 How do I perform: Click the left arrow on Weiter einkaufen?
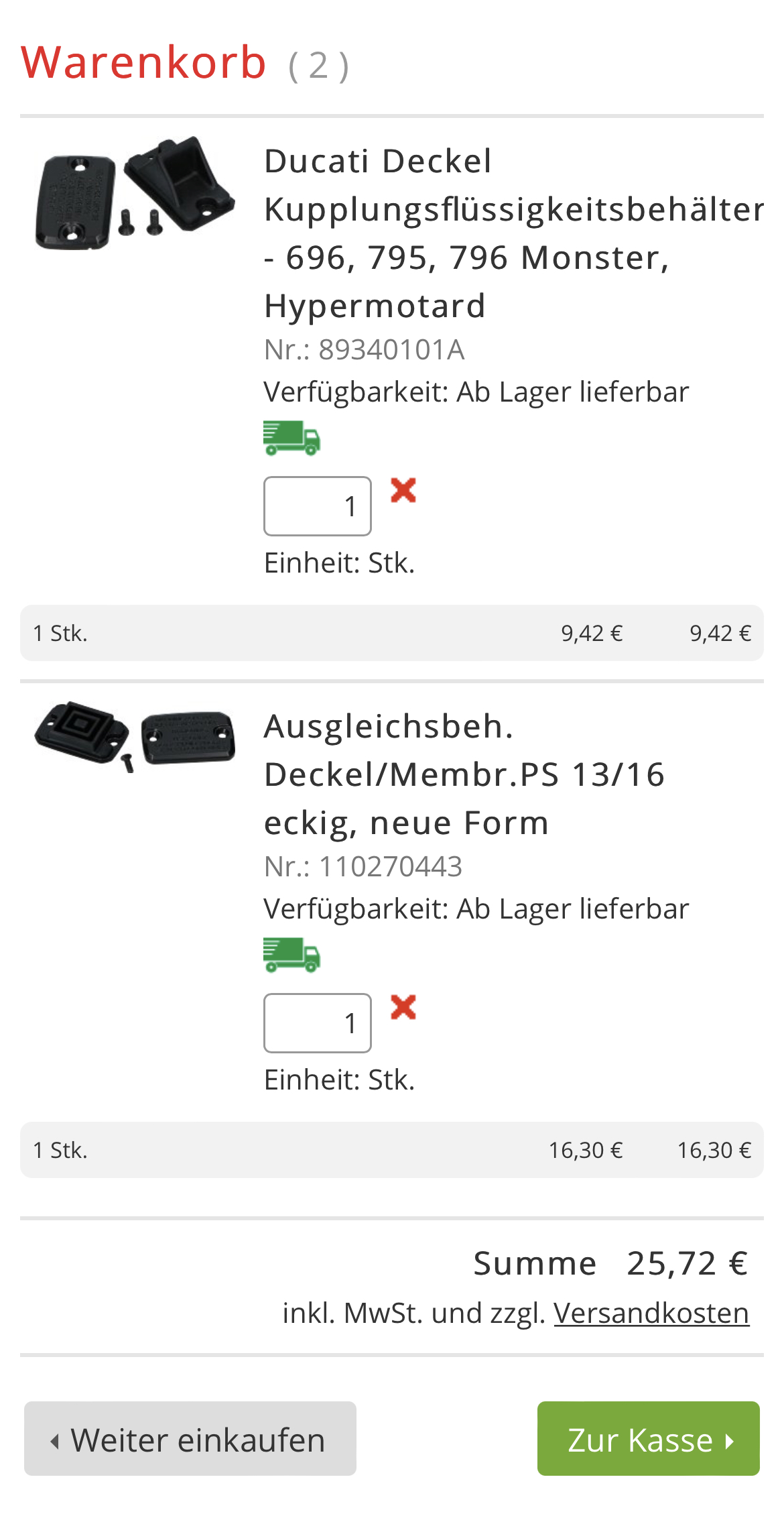click(55, 1441)
